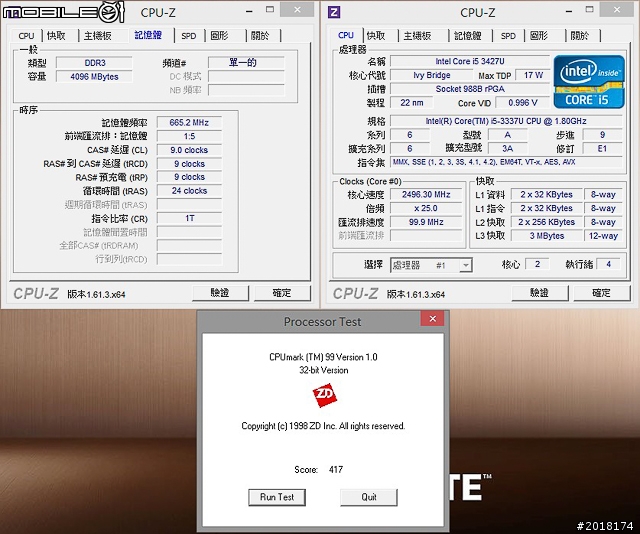Image resolution: width=640 pixels, height=534 pixels.
Task: Close the Processor Test dialog
Action: point(433,318)
